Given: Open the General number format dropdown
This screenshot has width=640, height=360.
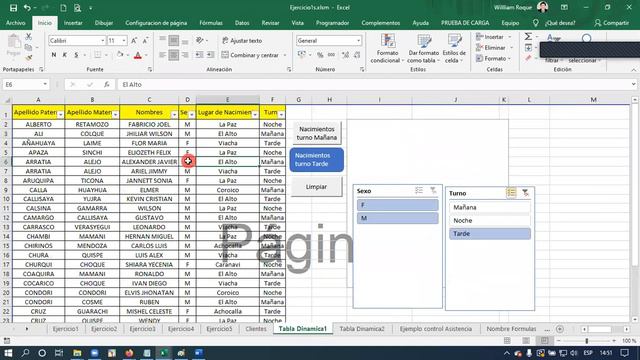Looking at the screenshot, I should coord(358,41).
